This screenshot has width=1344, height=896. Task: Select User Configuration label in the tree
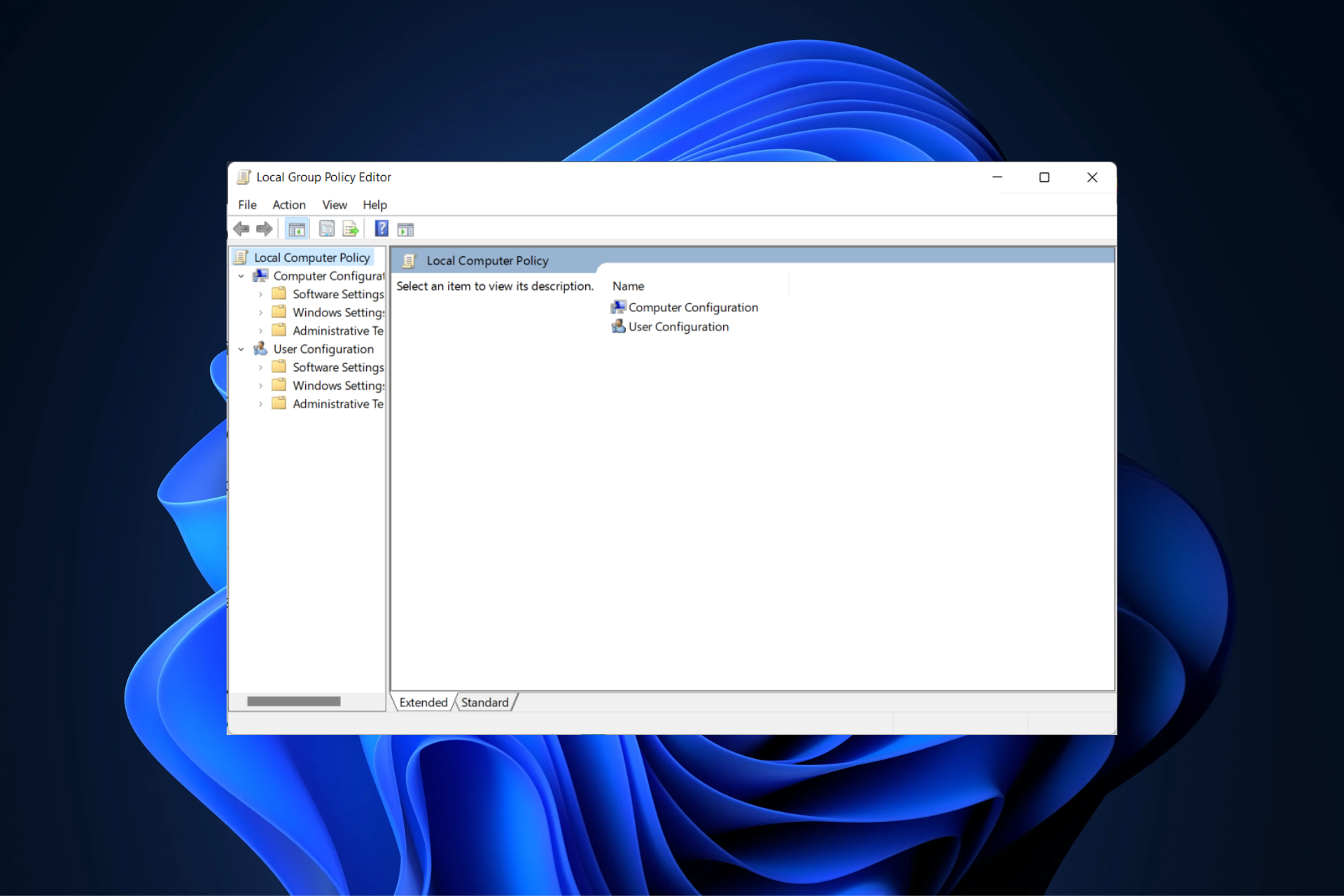pos(323,349)
